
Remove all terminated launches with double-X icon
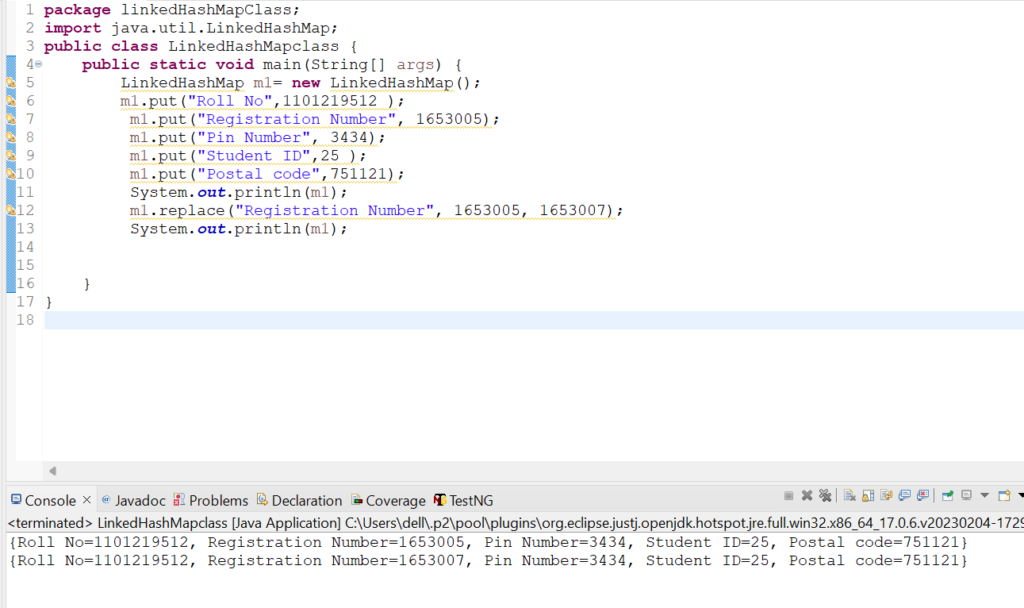(825, 496)
